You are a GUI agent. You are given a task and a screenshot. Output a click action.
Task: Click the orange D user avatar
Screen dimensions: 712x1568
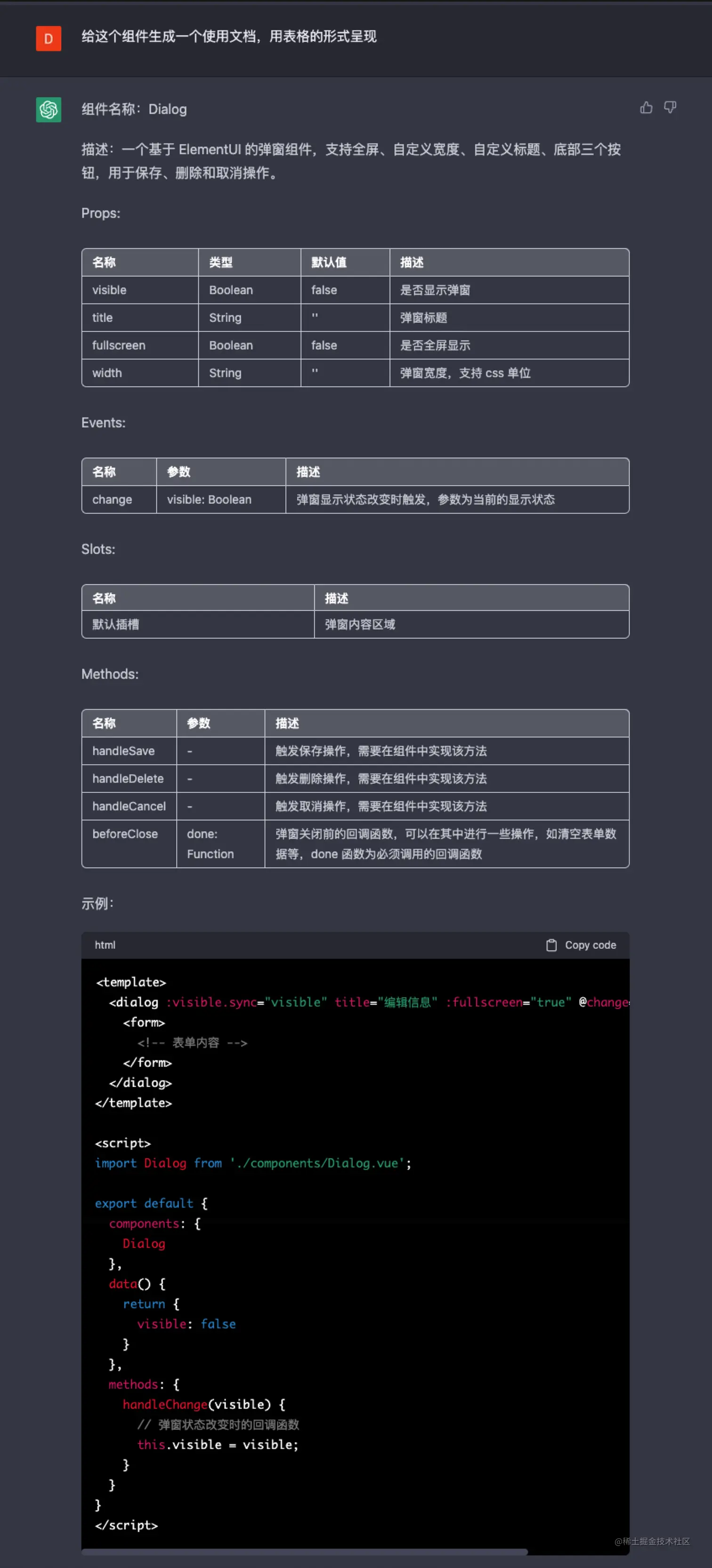click(x=49, y=39)
